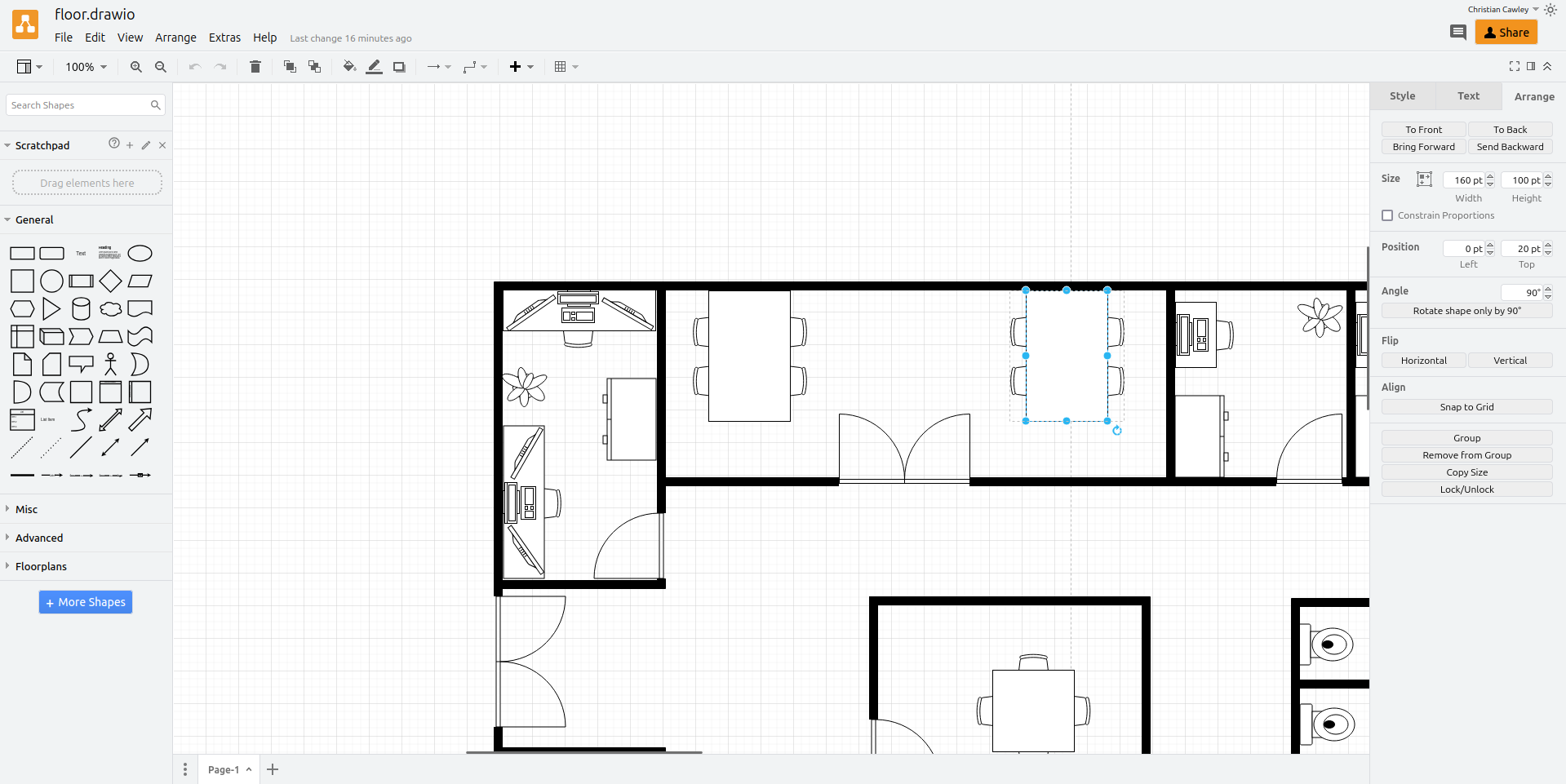This screenshot has height=784, width=1566.
Task: Enable the Constrain Proportions checkbox
Action: 1387,215
